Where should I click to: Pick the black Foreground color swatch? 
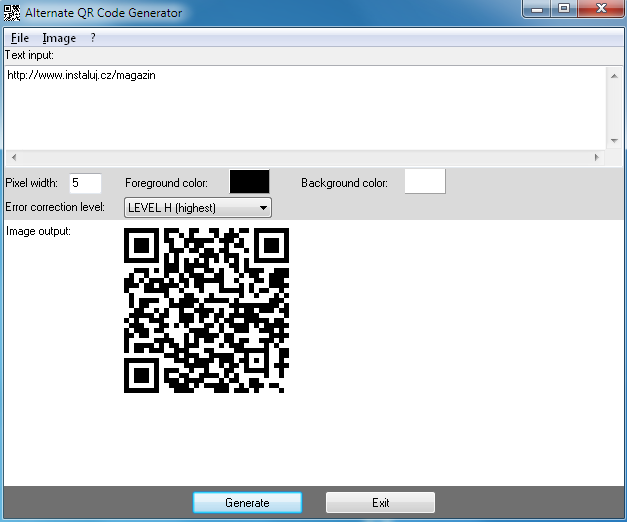pyautogui.click(x=249, y=182)
